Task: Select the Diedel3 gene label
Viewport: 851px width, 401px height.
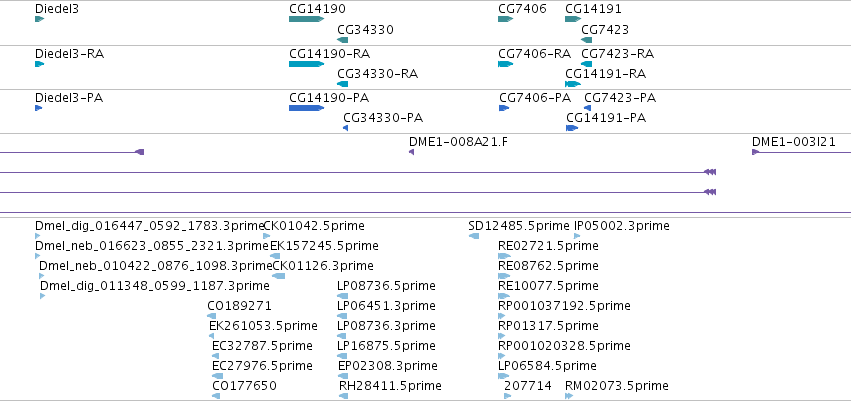Action: point(56,9)
